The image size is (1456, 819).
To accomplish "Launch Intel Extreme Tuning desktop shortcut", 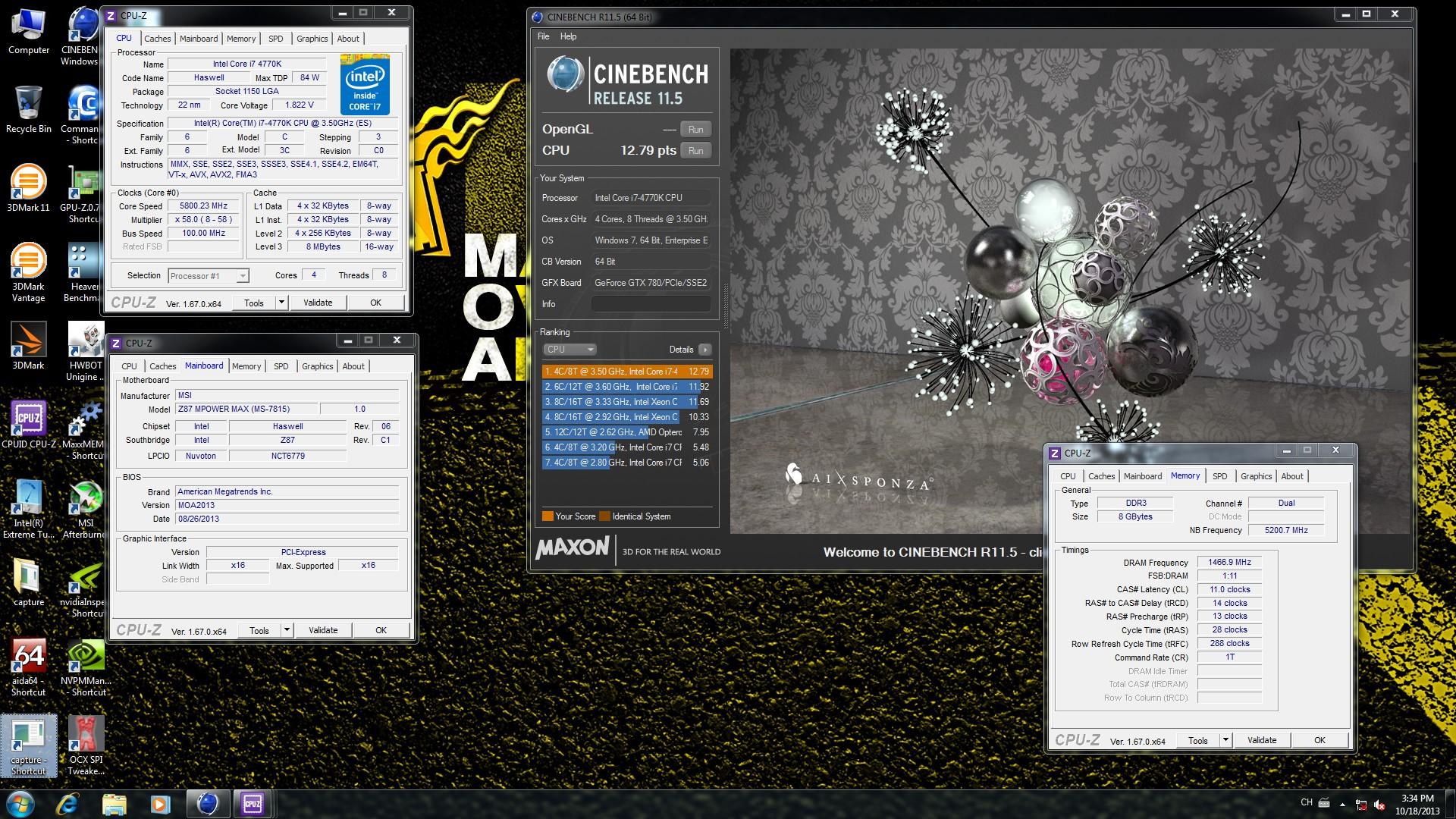I will [29, 510].
